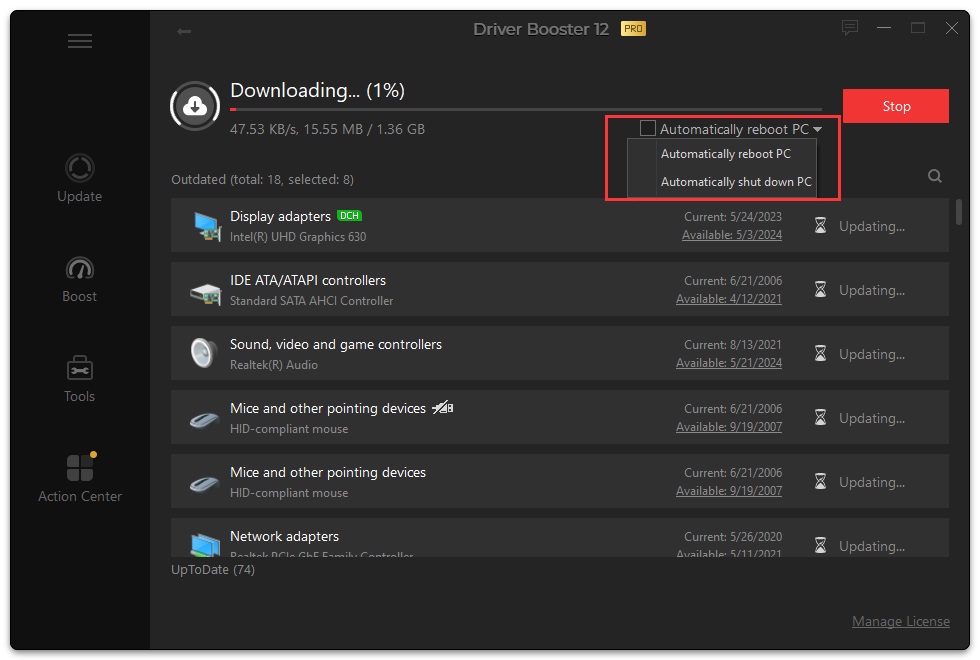Open the Update section in sidebar
Viewport: 980px width, 660px height.
coord(79,179)
